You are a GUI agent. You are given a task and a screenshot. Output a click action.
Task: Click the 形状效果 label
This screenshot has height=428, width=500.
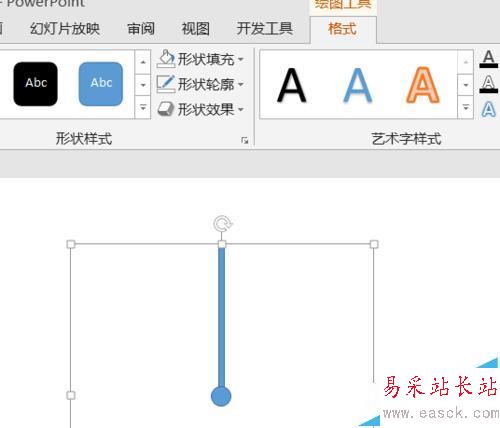(206, 109)
